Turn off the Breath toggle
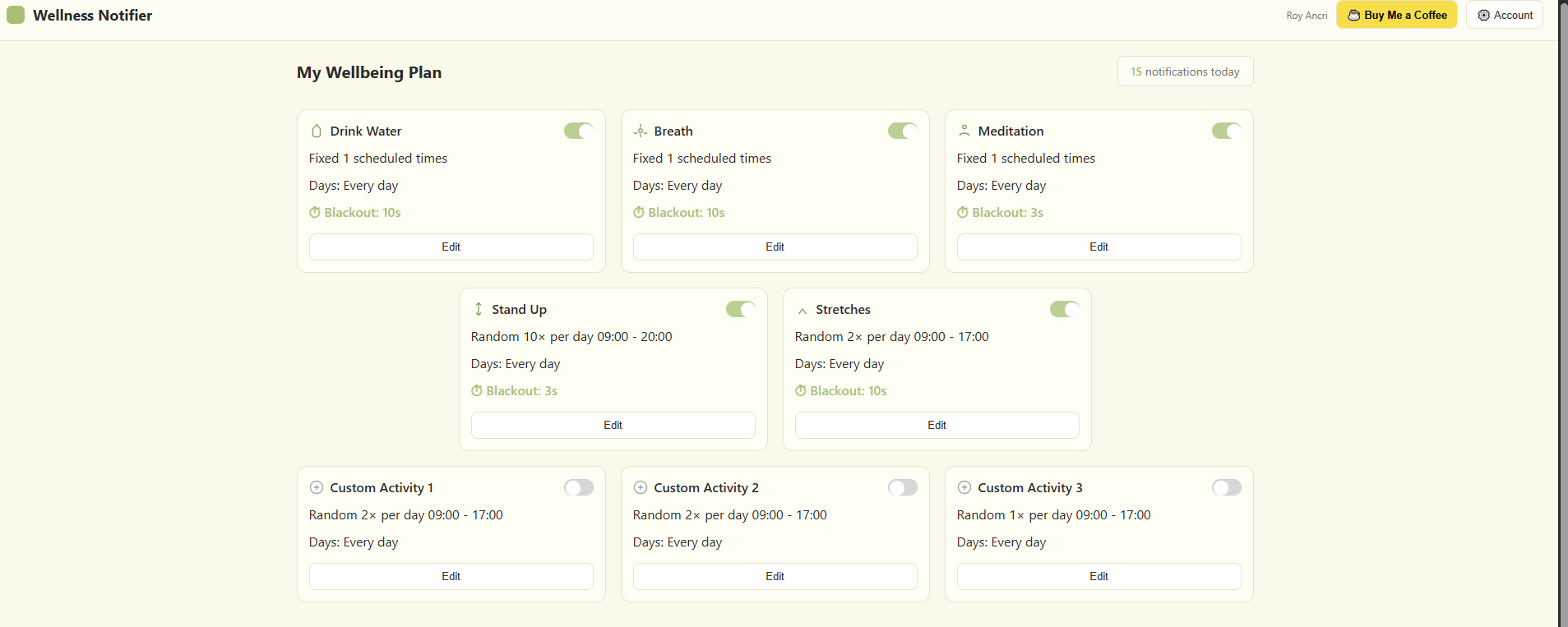1568x627 pixels. [903, 131]
